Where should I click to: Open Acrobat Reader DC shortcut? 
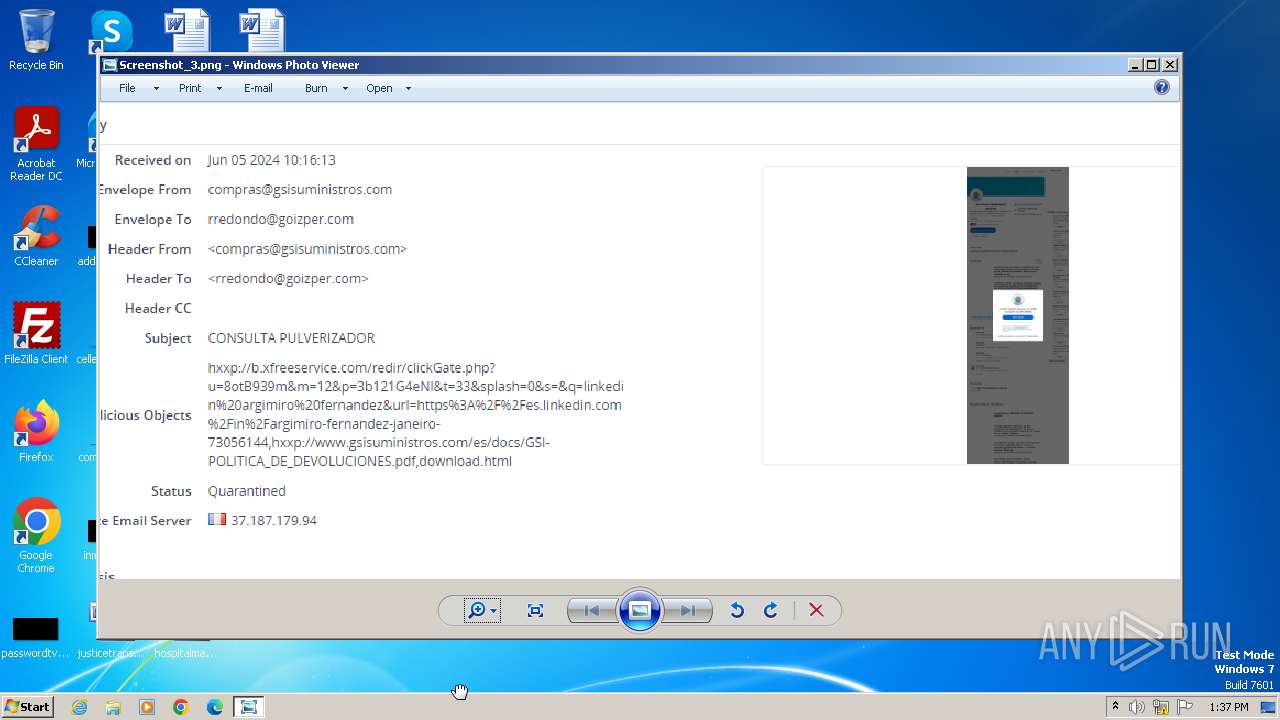pyautogui.click(x=36, y=144)
